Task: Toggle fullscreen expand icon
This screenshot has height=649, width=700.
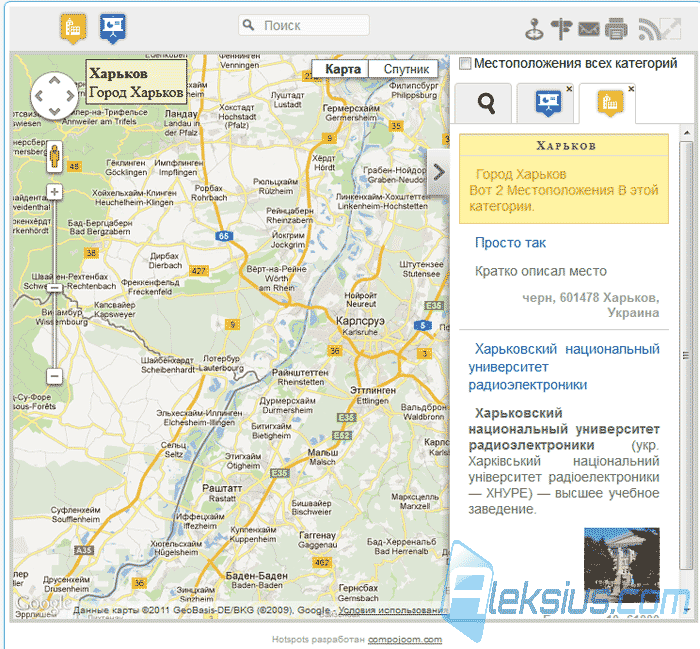Action: point(670,29)
